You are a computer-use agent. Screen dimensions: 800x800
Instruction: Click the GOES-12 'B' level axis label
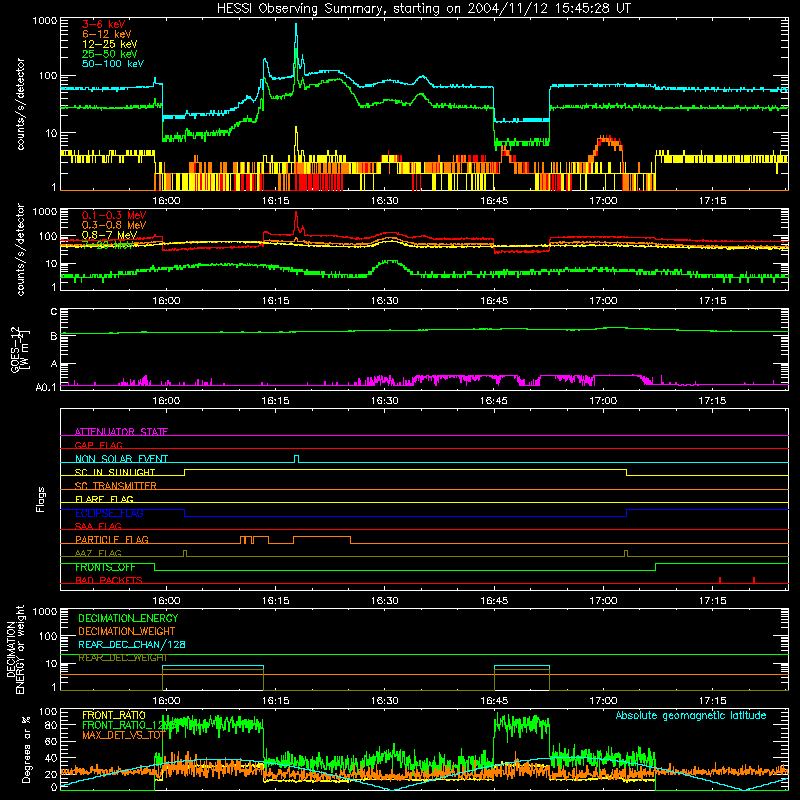point(54,336)
